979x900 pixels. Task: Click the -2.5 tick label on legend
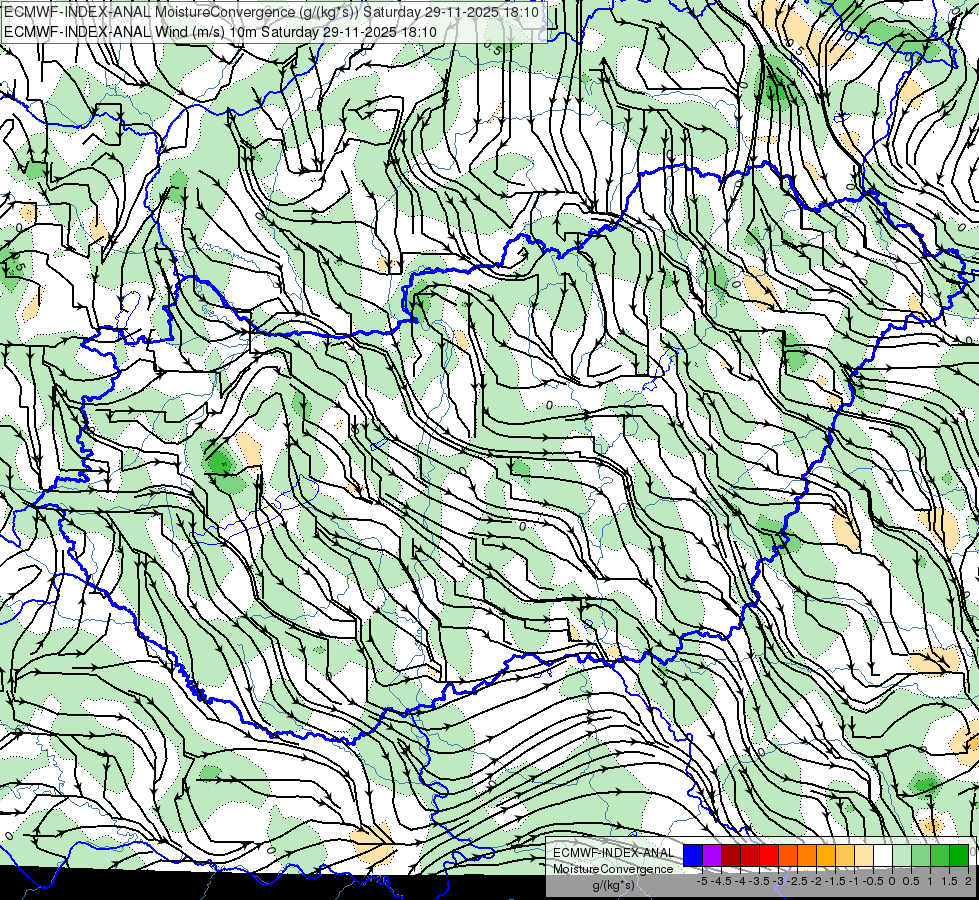click(797, 881)
